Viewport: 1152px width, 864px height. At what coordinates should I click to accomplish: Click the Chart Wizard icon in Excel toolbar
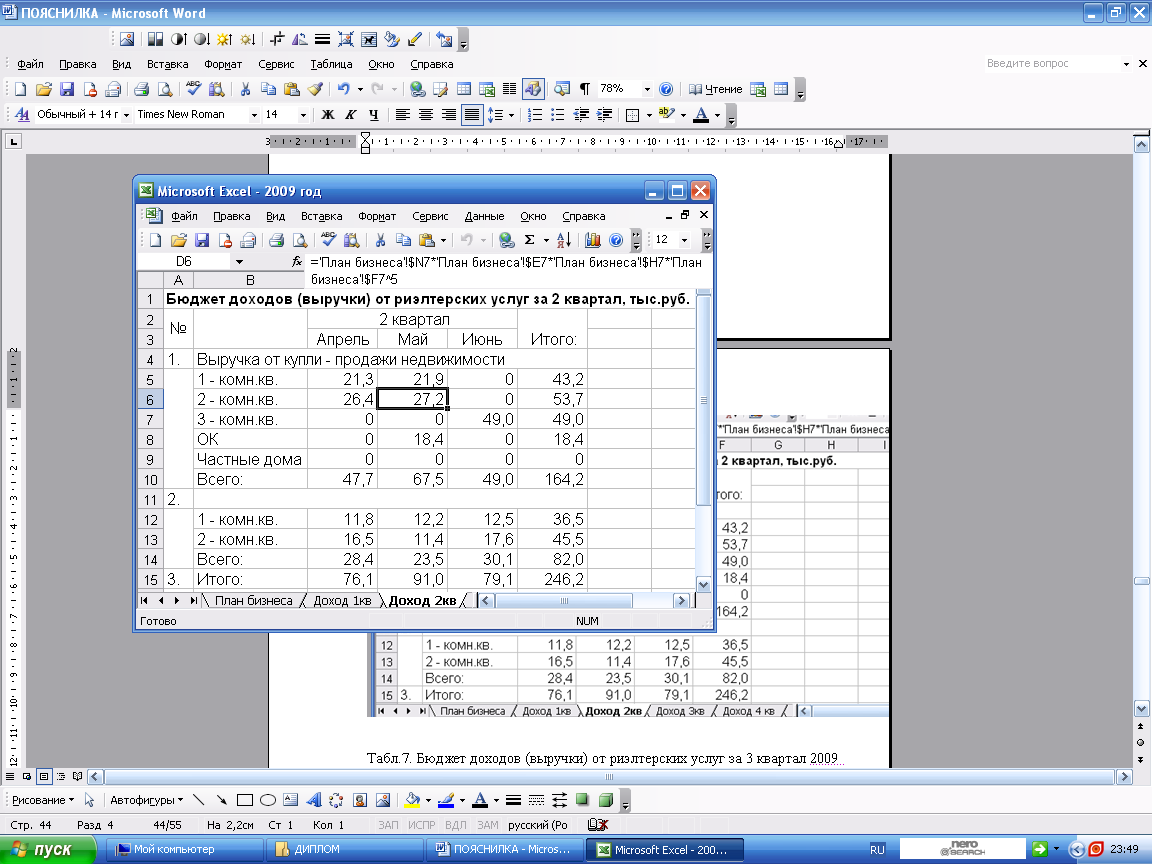(592, 240)
